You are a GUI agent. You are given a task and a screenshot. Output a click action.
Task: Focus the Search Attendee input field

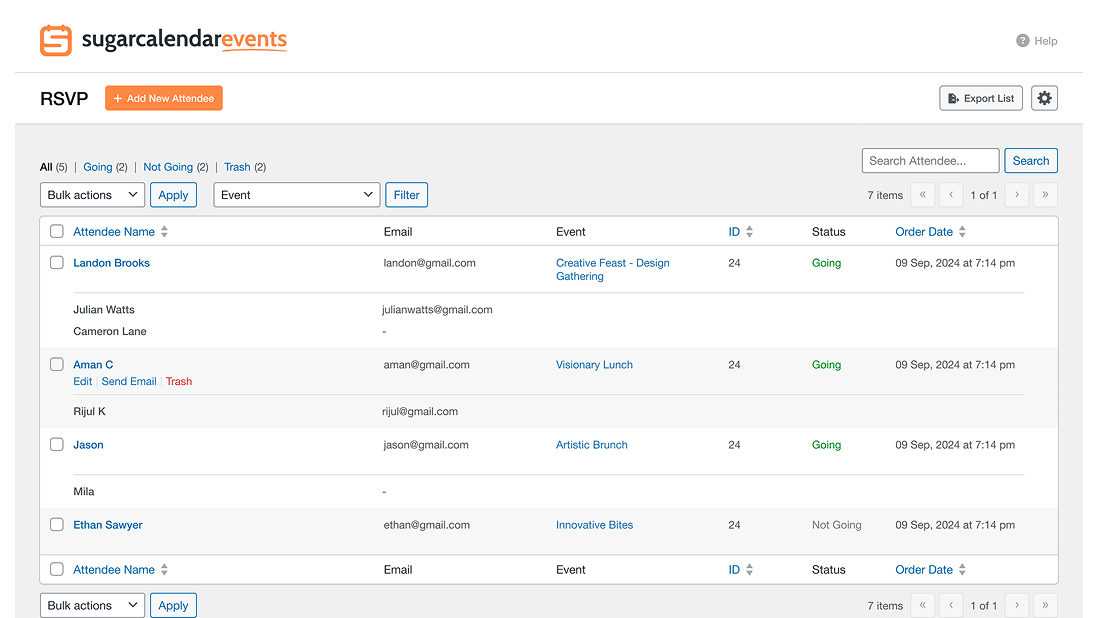930,160
